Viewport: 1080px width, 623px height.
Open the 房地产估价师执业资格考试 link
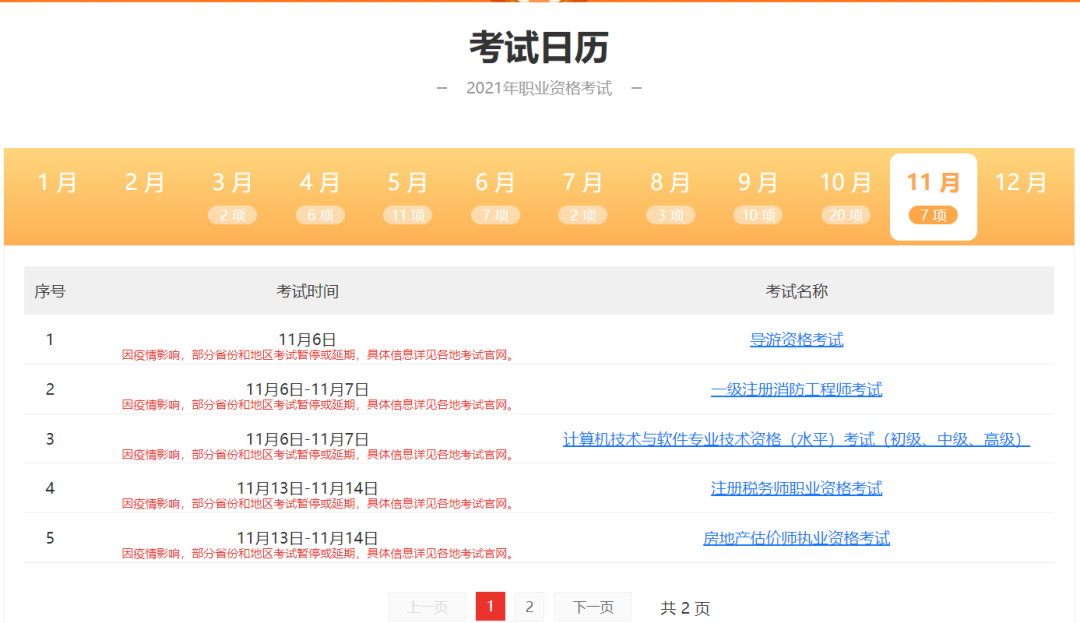(x=796, y=538)
